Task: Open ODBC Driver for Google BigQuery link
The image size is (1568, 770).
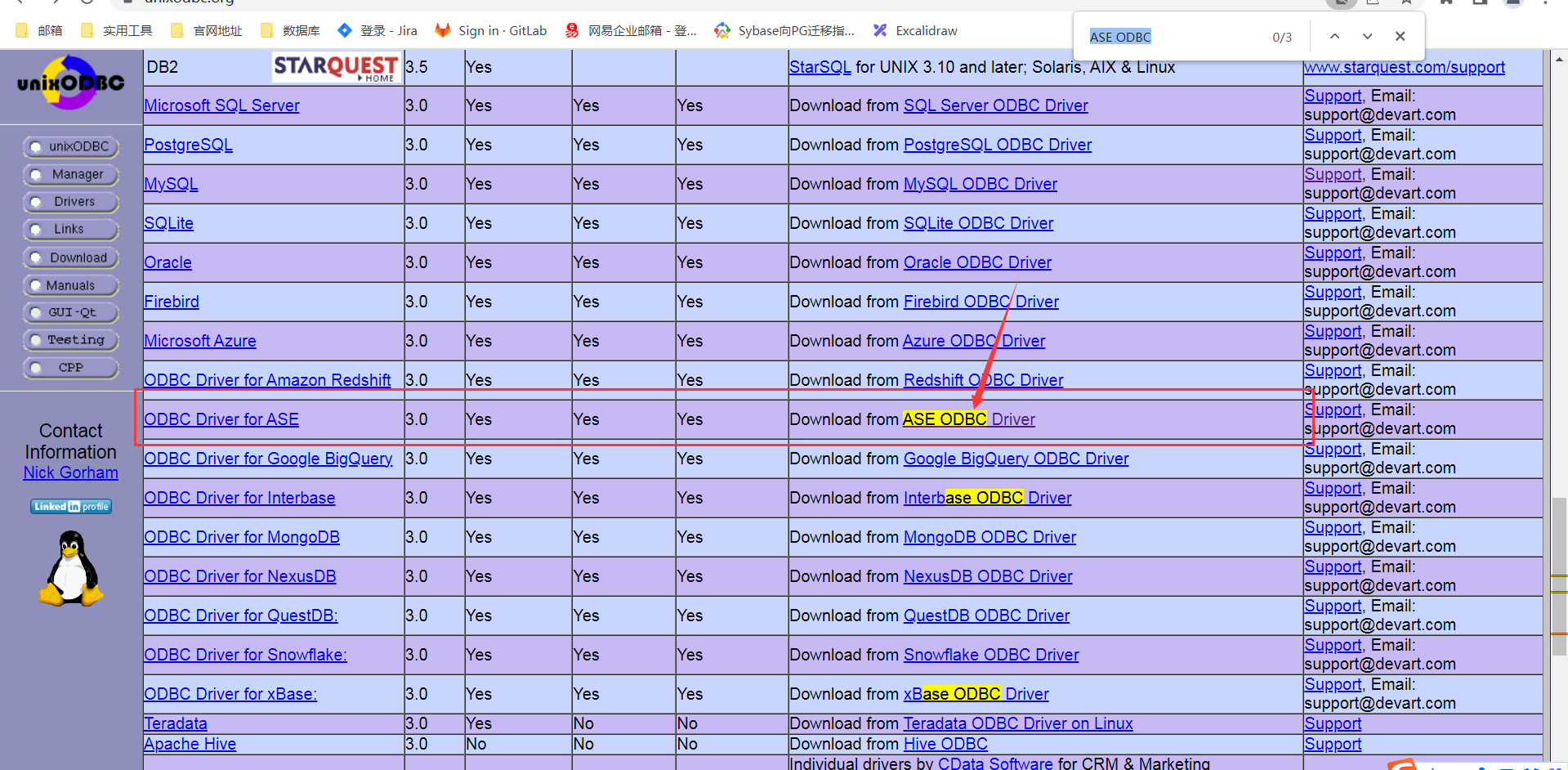Action: (x=268, y=459)
